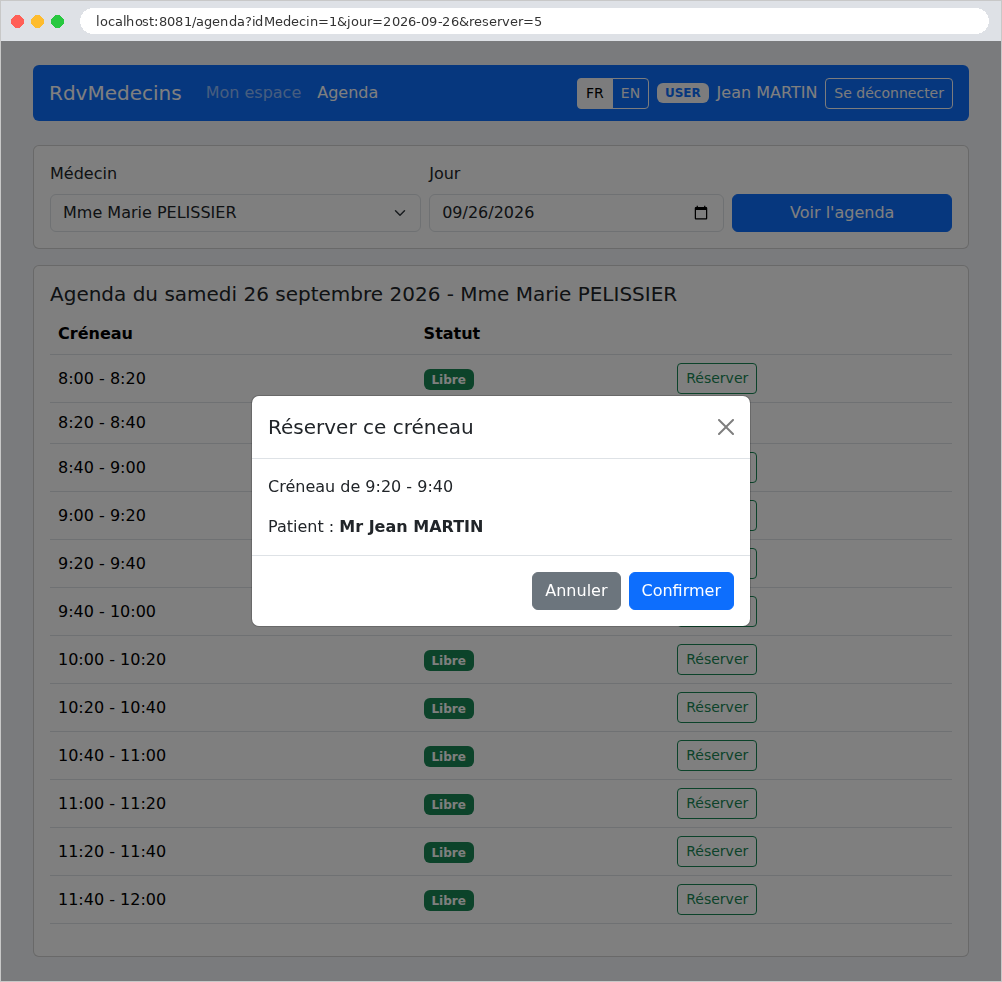Viewport: 1002px width, 982px height.
Task: Click "Créneau de 9:20 - 9:40" dialog text
Action: [360, 486]
